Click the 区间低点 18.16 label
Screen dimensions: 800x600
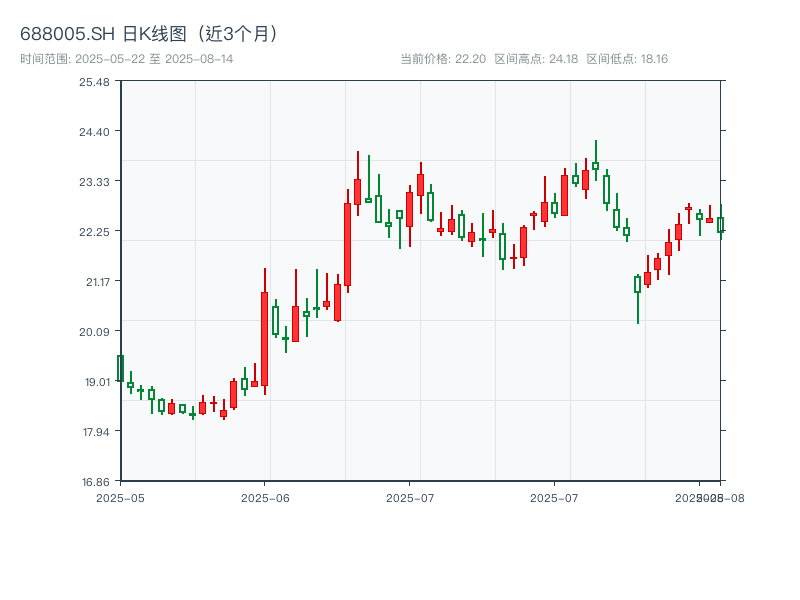pyautogui.click(x=627, y=59)
